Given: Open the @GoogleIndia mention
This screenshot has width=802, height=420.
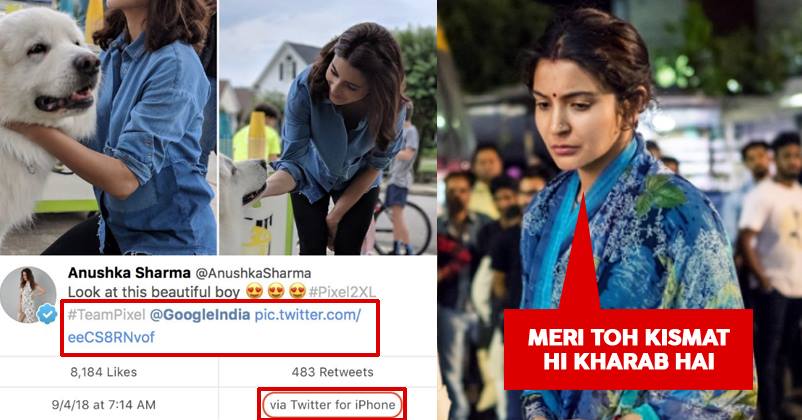Looking at the screenshot, I should [x=200, y=315].
